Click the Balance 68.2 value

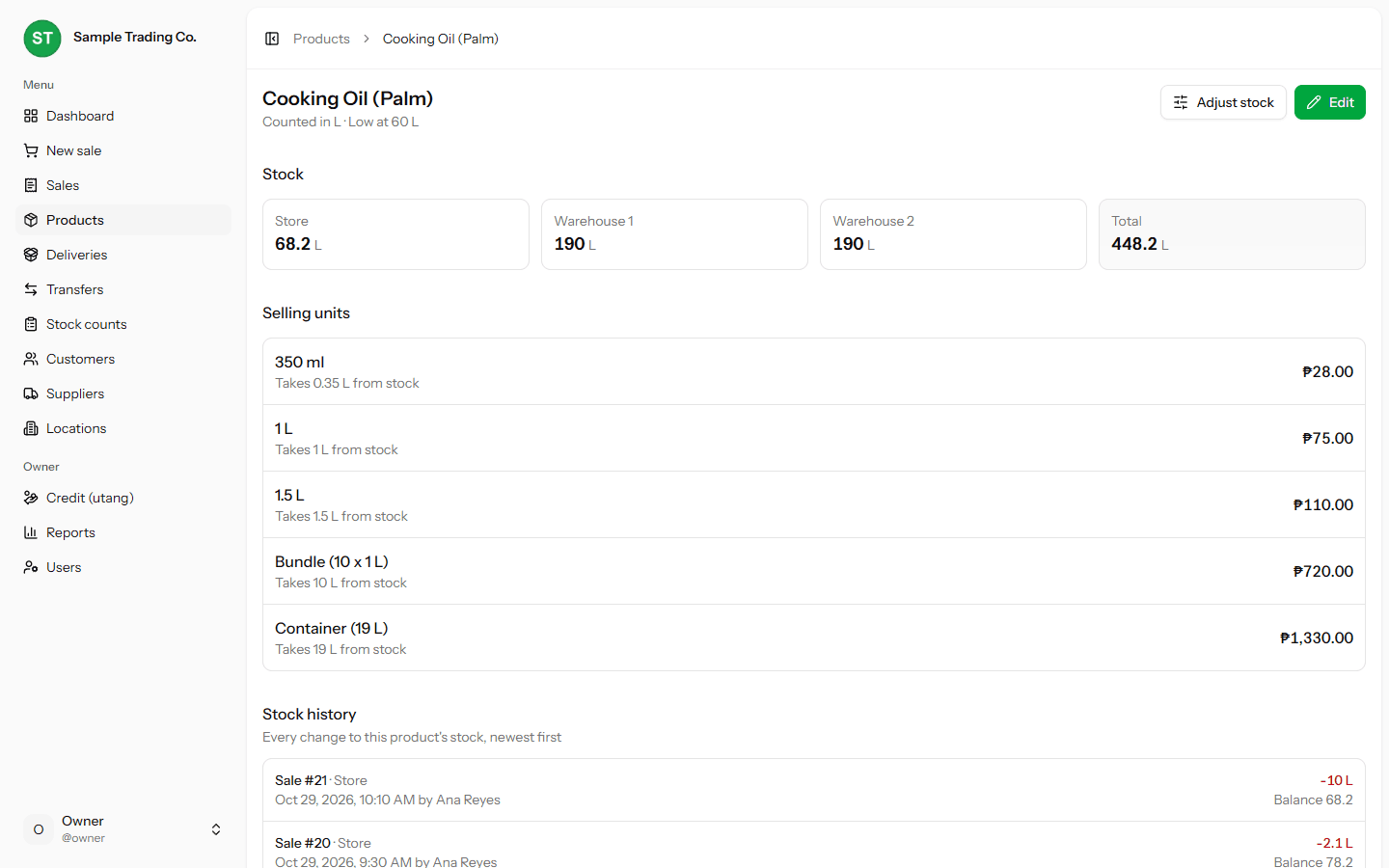(1313, 800)
